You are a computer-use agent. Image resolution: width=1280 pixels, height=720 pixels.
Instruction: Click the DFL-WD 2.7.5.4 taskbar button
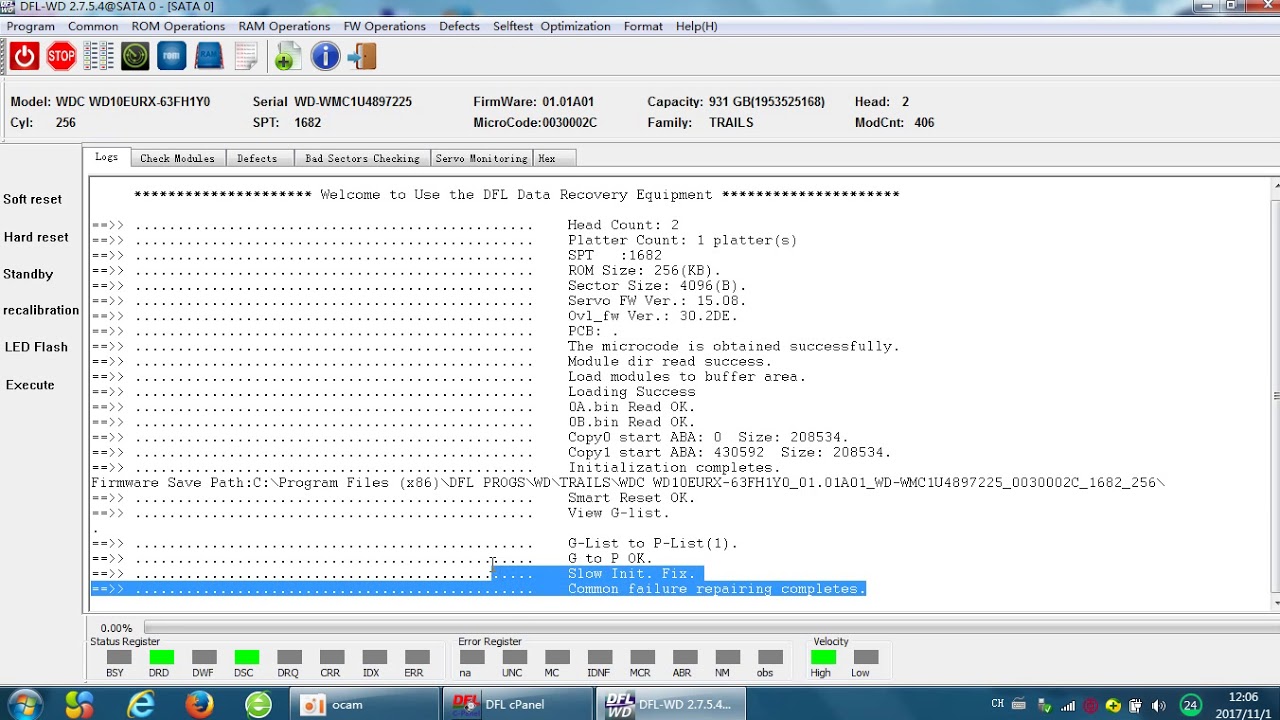[x=669, y=704]
